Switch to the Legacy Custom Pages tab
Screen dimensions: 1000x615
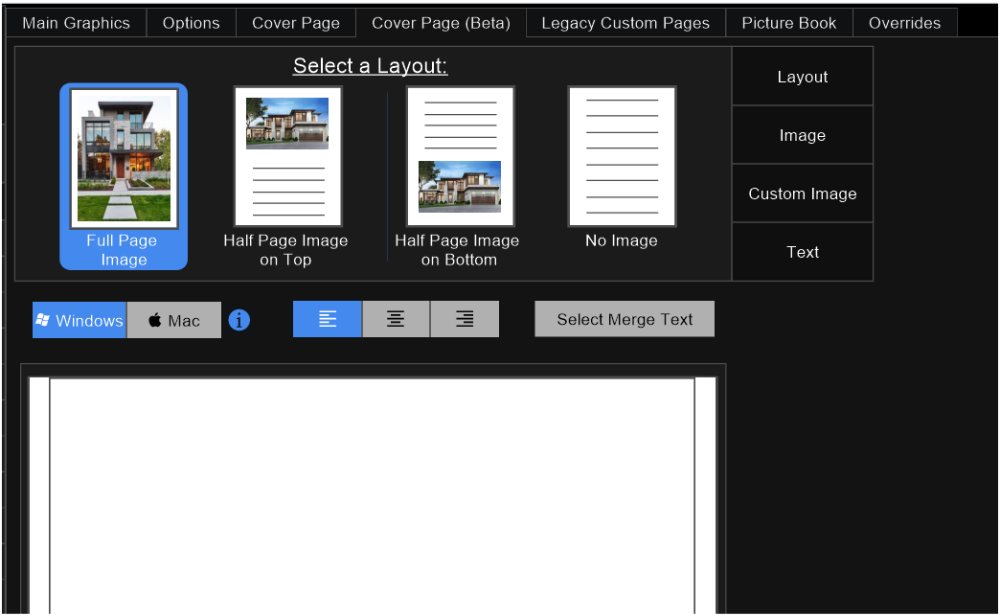click(625, 22)
